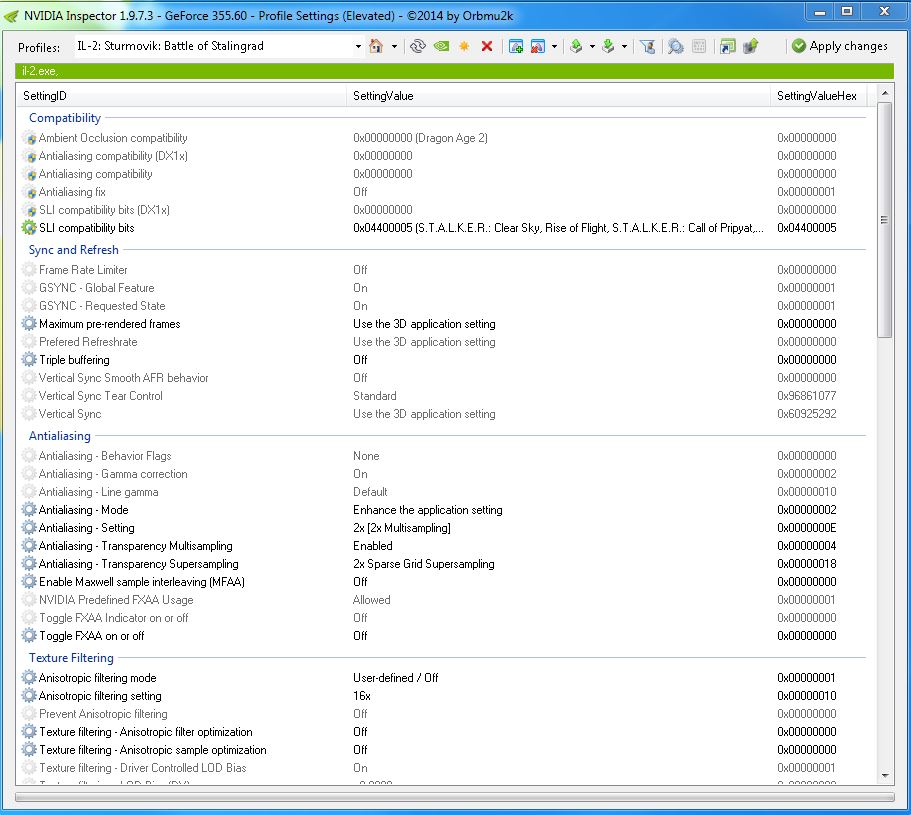Screen dimensions: 911x815
Task: Select GSYNC - Global Feature row
Action: [444, 288]
